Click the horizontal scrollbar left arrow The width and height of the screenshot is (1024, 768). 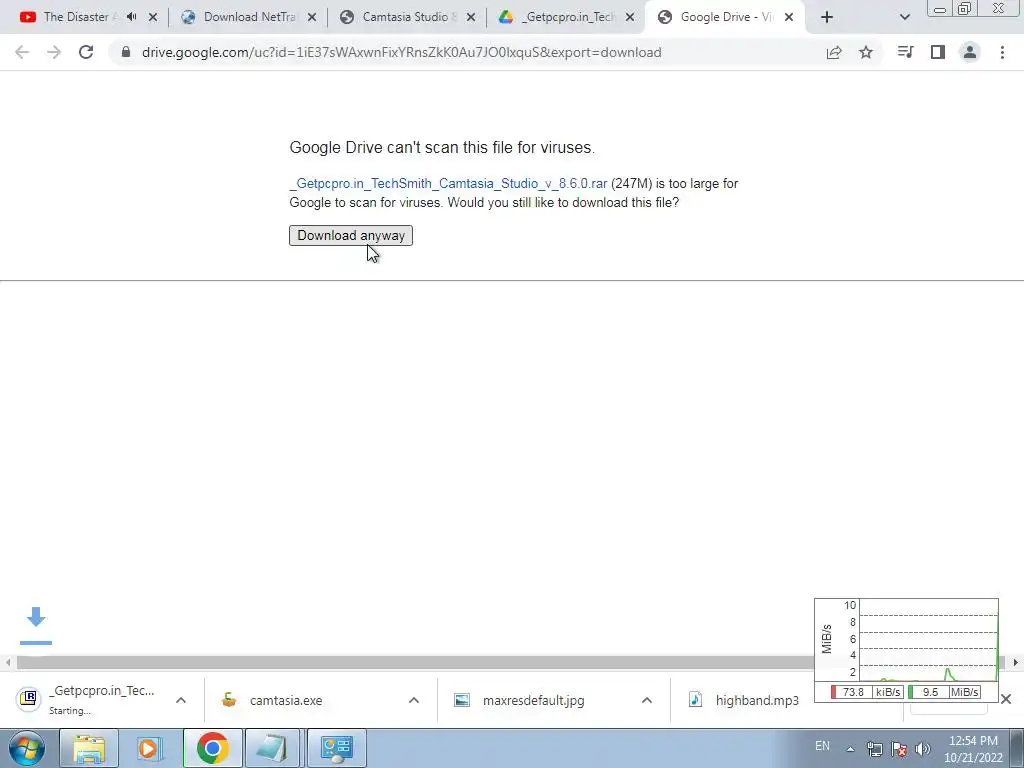(x=8, y=662)
